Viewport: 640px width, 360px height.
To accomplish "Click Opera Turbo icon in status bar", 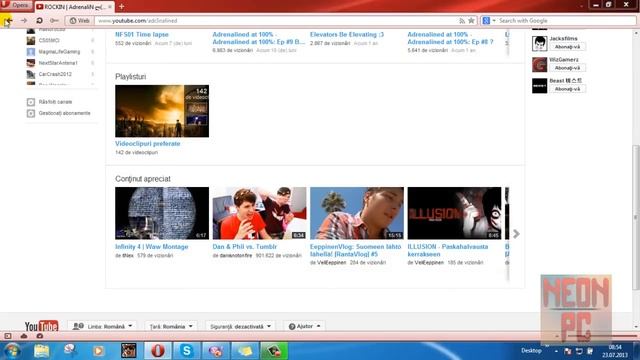I will pyautogui.click(x=40, y=336).
